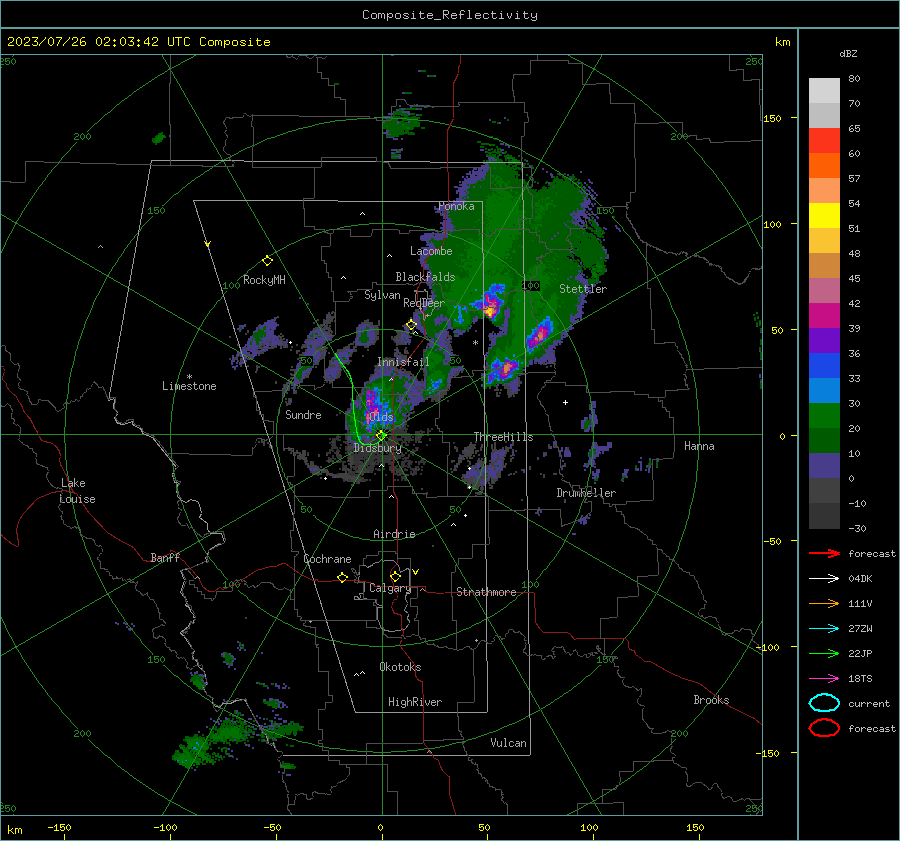This screenshot has width=900, height=841.
Task: Click the orange 111V arrow legend icon
Action: click(x=824, y=603)
